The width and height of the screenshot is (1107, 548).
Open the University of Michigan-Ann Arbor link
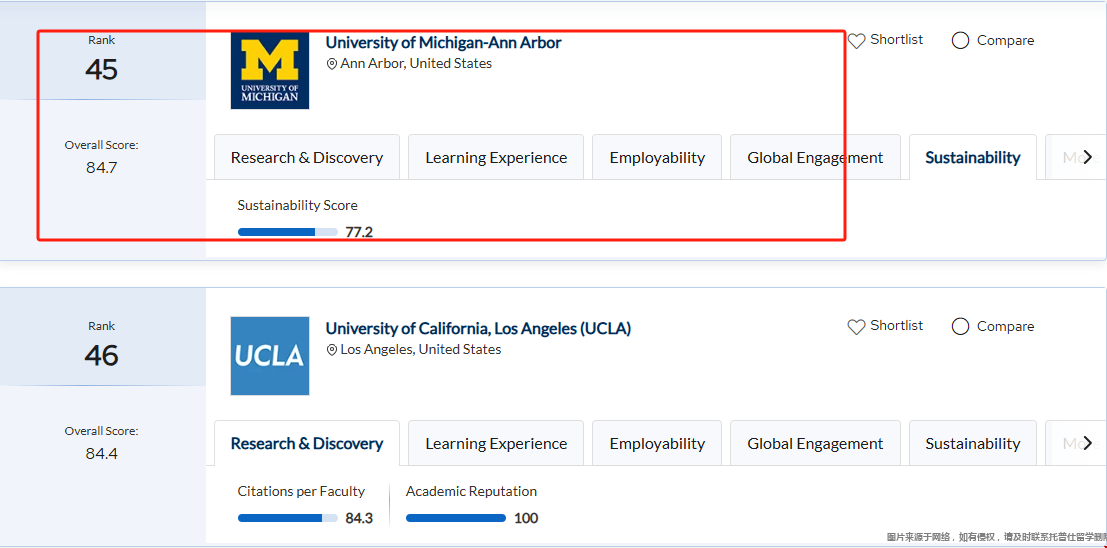click(x=443, y=43)
